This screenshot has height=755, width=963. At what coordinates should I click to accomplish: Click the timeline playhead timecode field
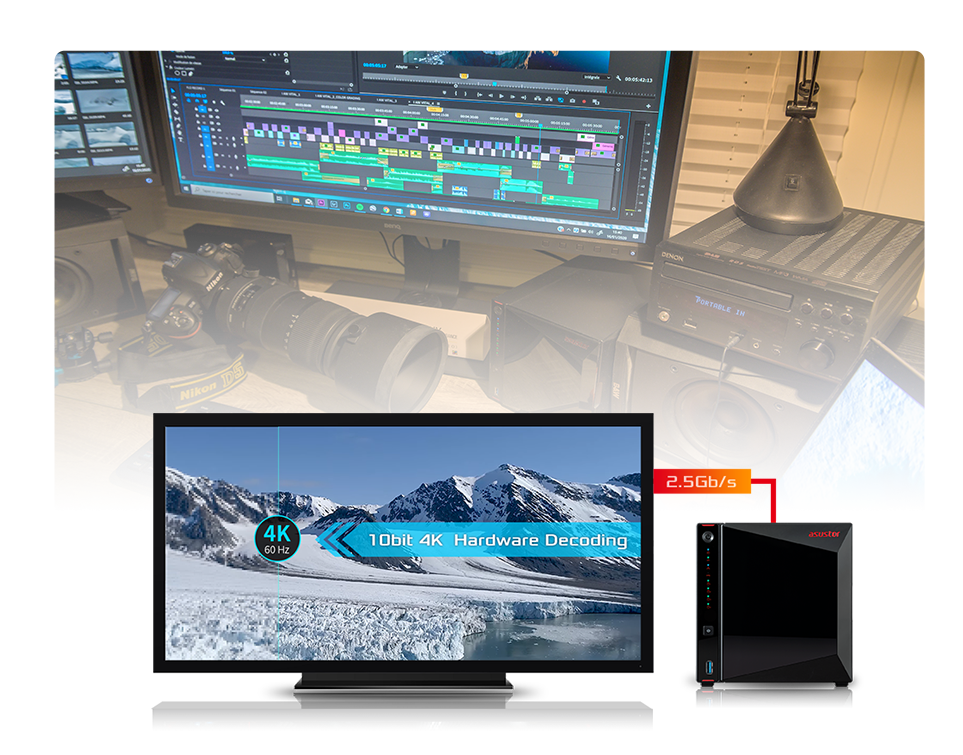click(195, 95)
